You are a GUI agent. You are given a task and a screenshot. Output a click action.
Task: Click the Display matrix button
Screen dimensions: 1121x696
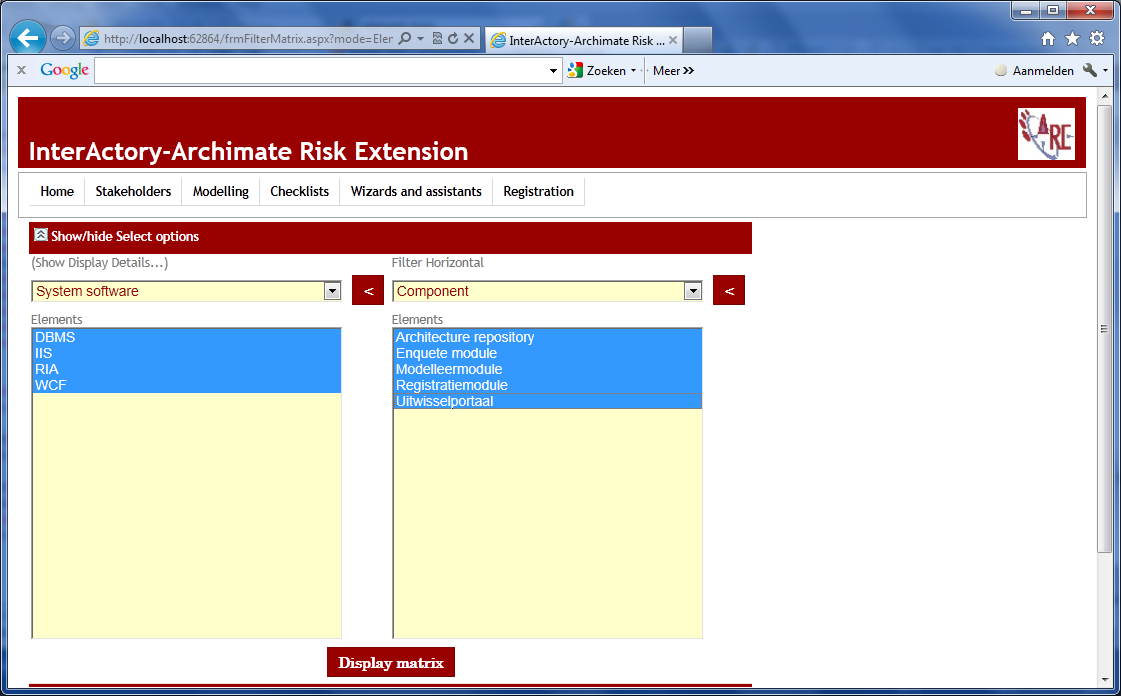pos(391,663)
